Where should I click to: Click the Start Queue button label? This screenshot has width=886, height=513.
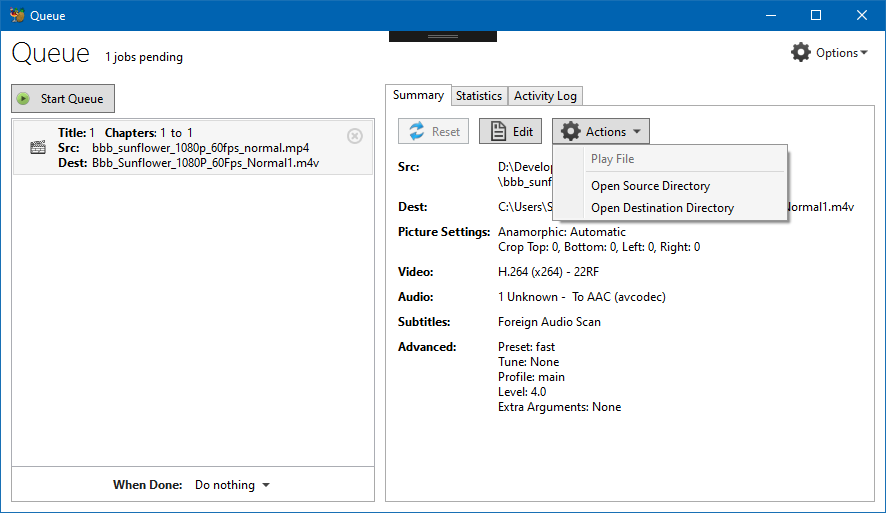(72, 99)
